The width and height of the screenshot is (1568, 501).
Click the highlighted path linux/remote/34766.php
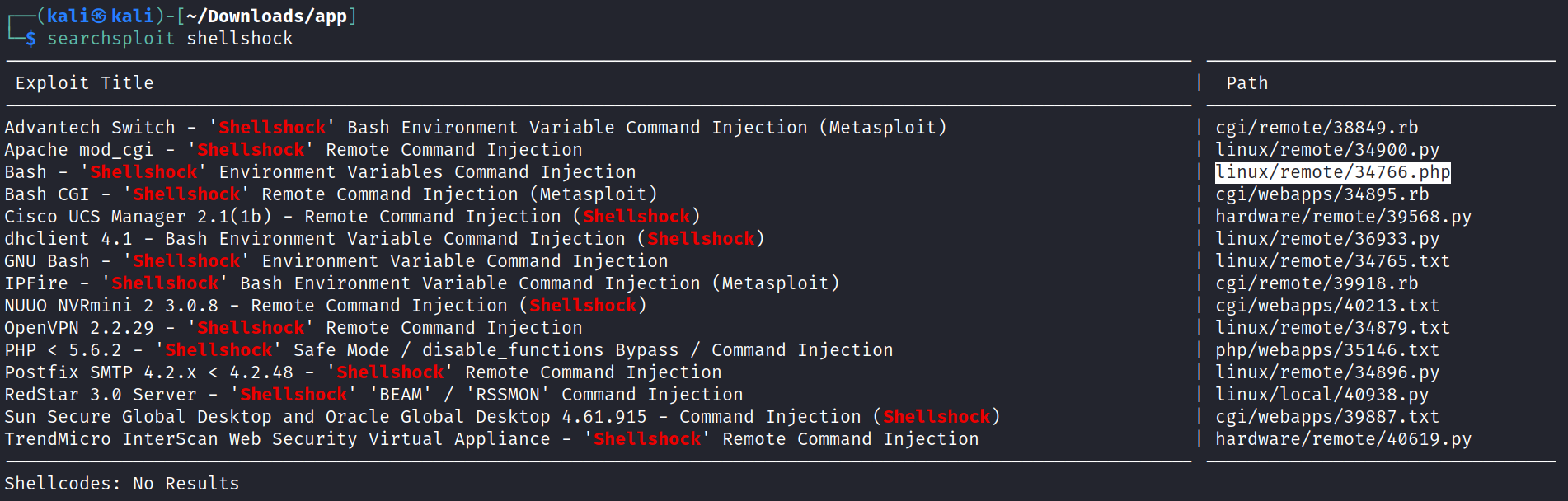pyautogui.click(x=1332, y=172)
